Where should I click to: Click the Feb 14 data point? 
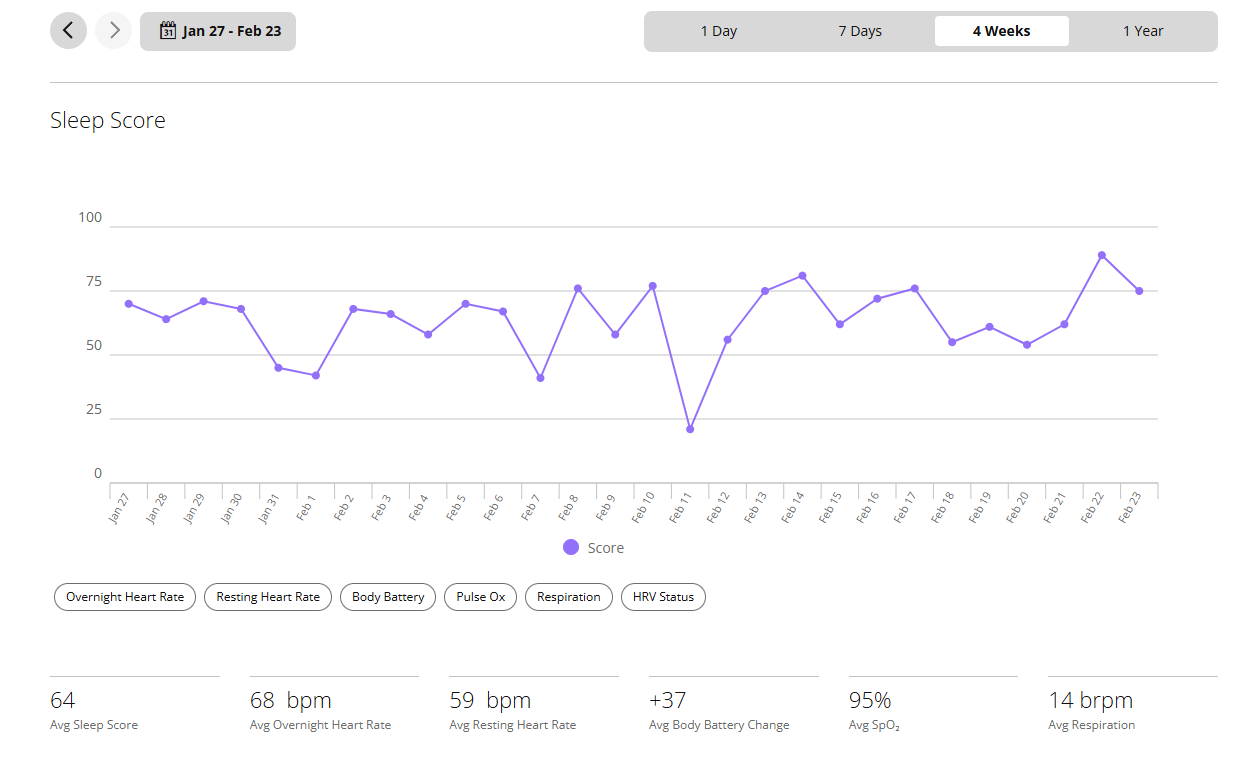point(802,276)
